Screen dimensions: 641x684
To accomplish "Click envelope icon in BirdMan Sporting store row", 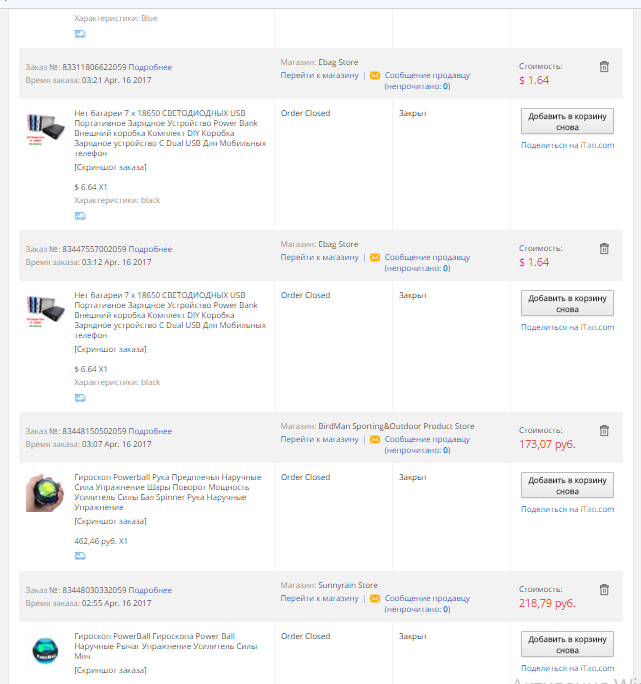I will tap(375, 439).
